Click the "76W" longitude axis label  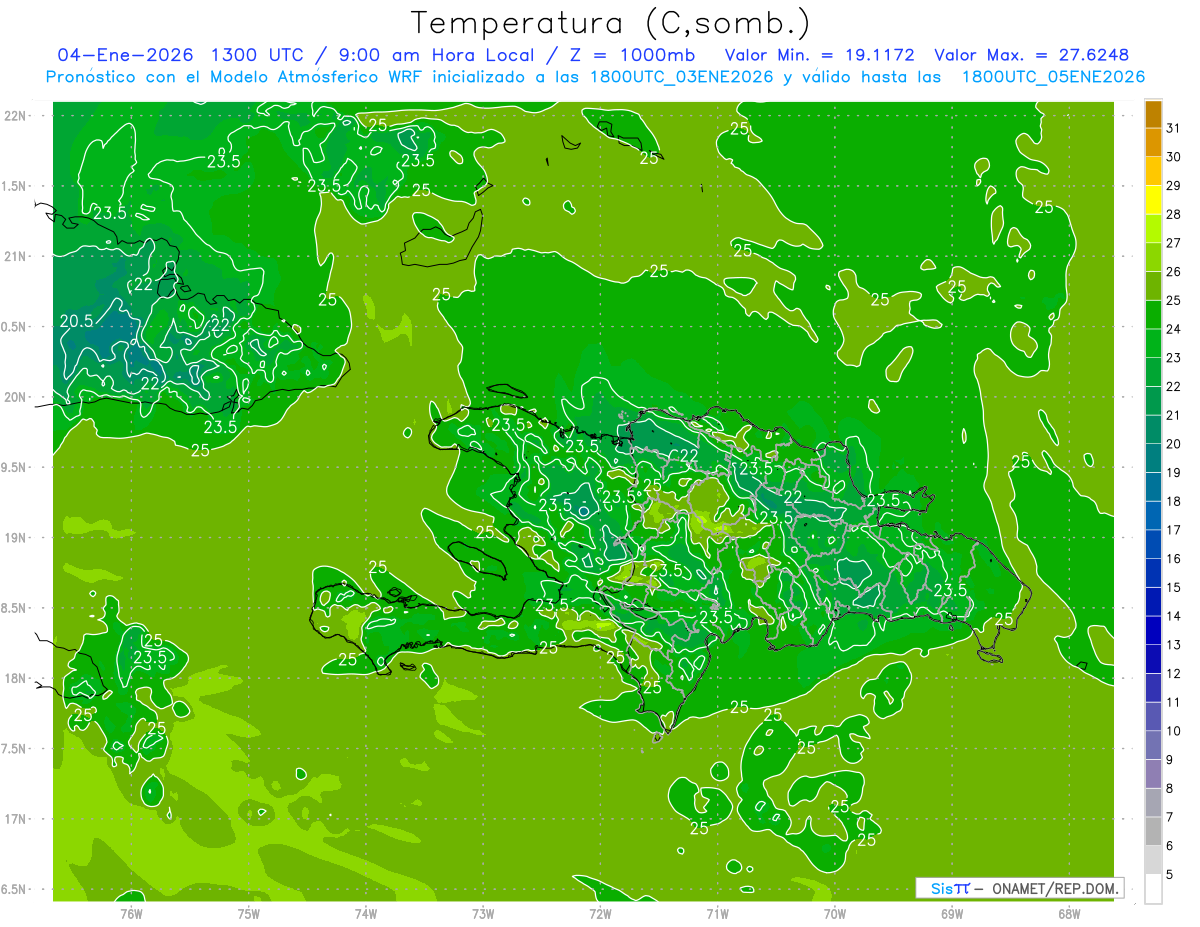pos(131,913)
